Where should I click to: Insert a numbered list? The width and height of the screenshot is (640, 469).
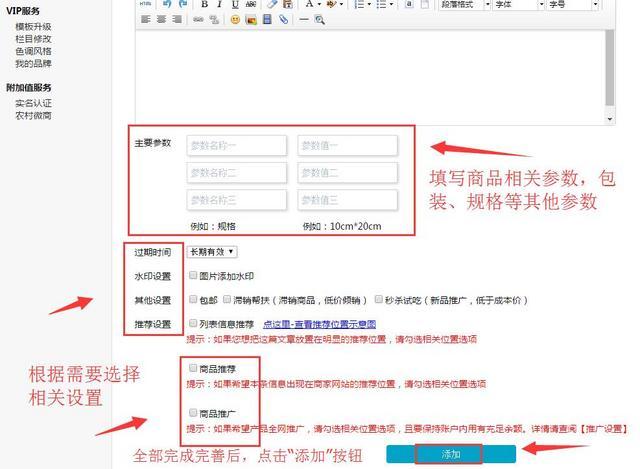tap(359, 4)
